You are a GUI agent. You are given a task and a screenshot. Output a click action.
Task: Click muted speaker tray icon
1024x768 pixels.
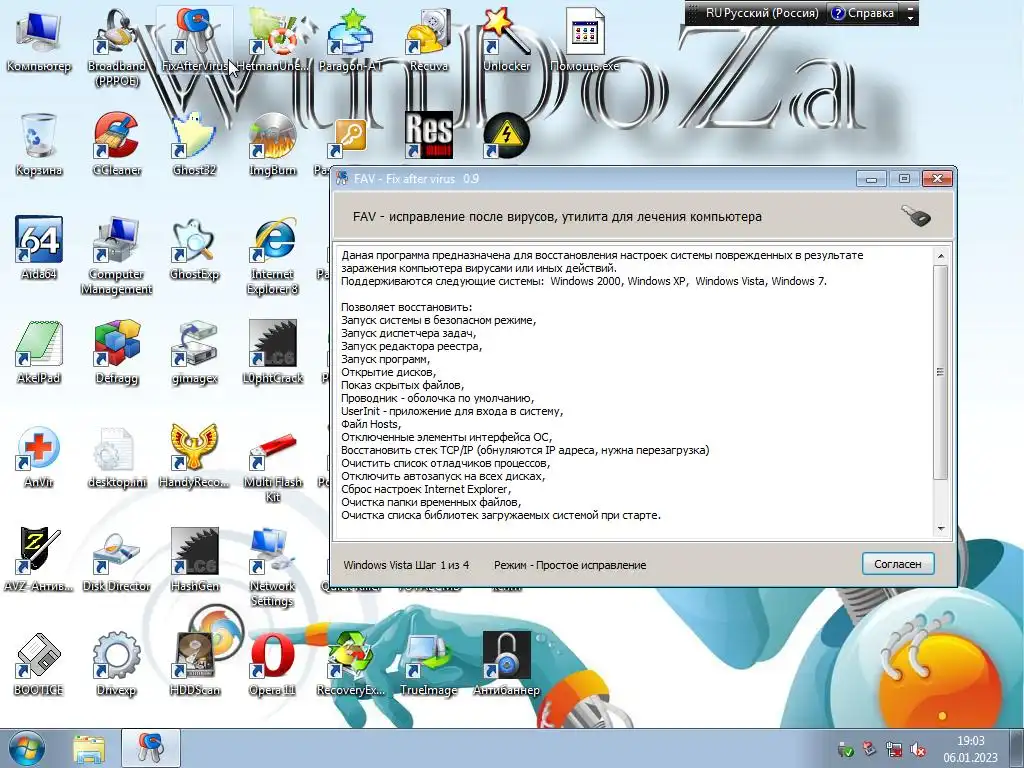click(918, 750)
